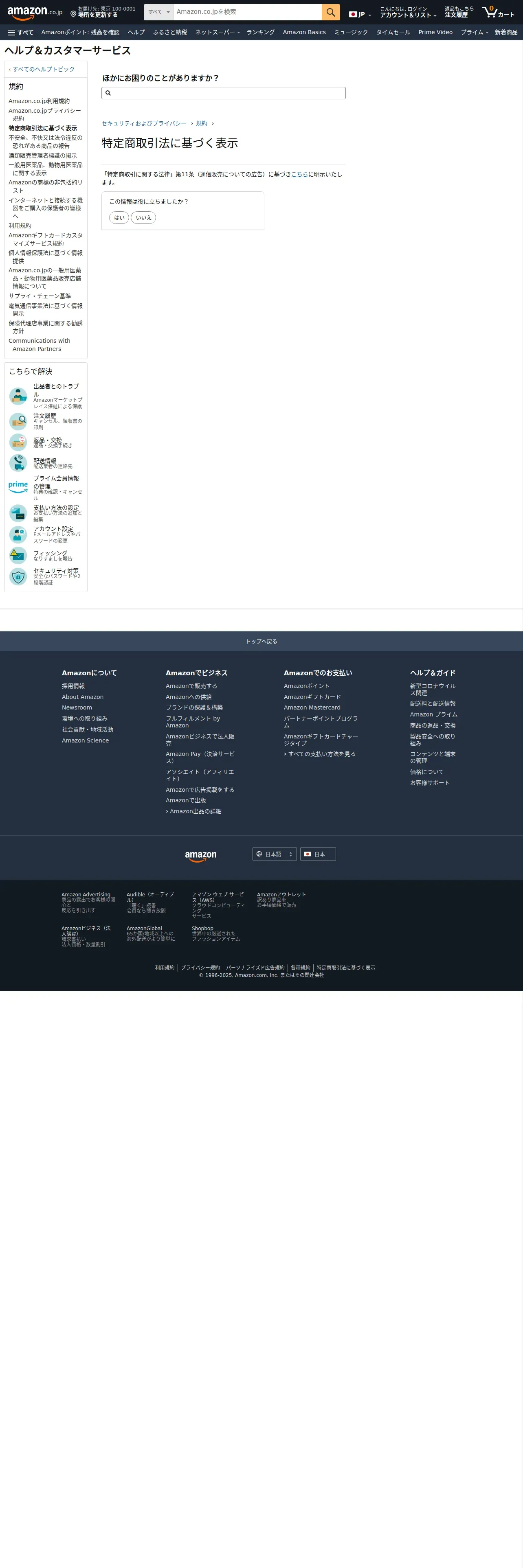
Task: Click the 返品・交換 icon
Action: click(18, 442)
